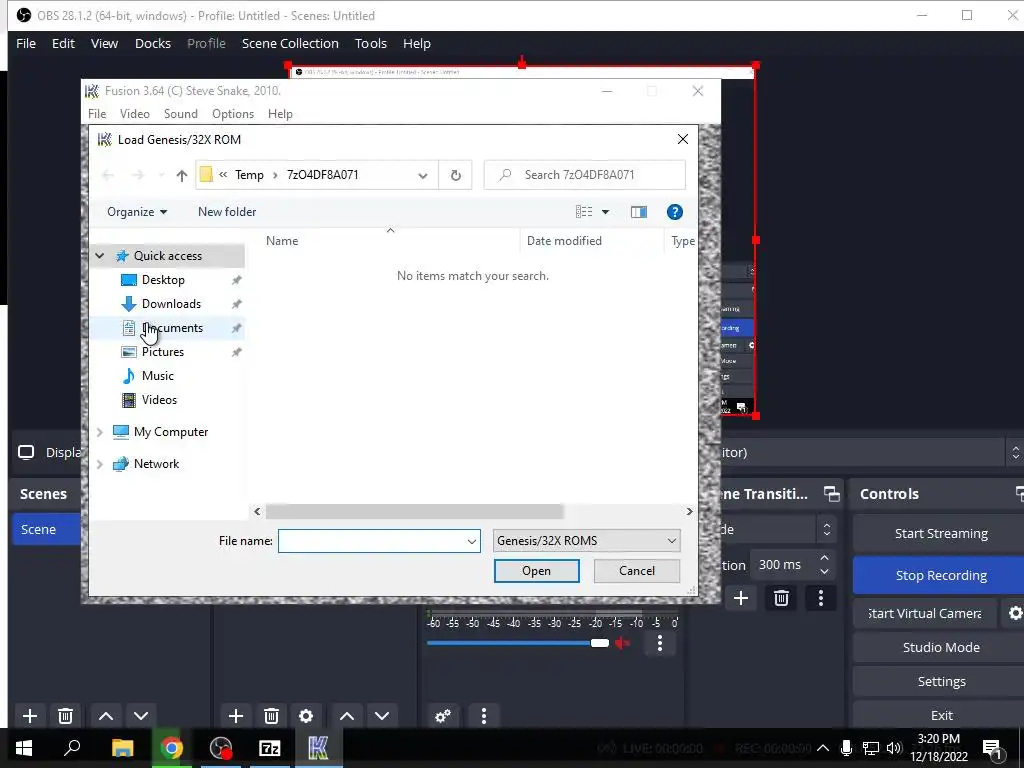1024x768 pixels.
Task: Select the Music folder
Action: pyautogui.click(x=157, y=376)
